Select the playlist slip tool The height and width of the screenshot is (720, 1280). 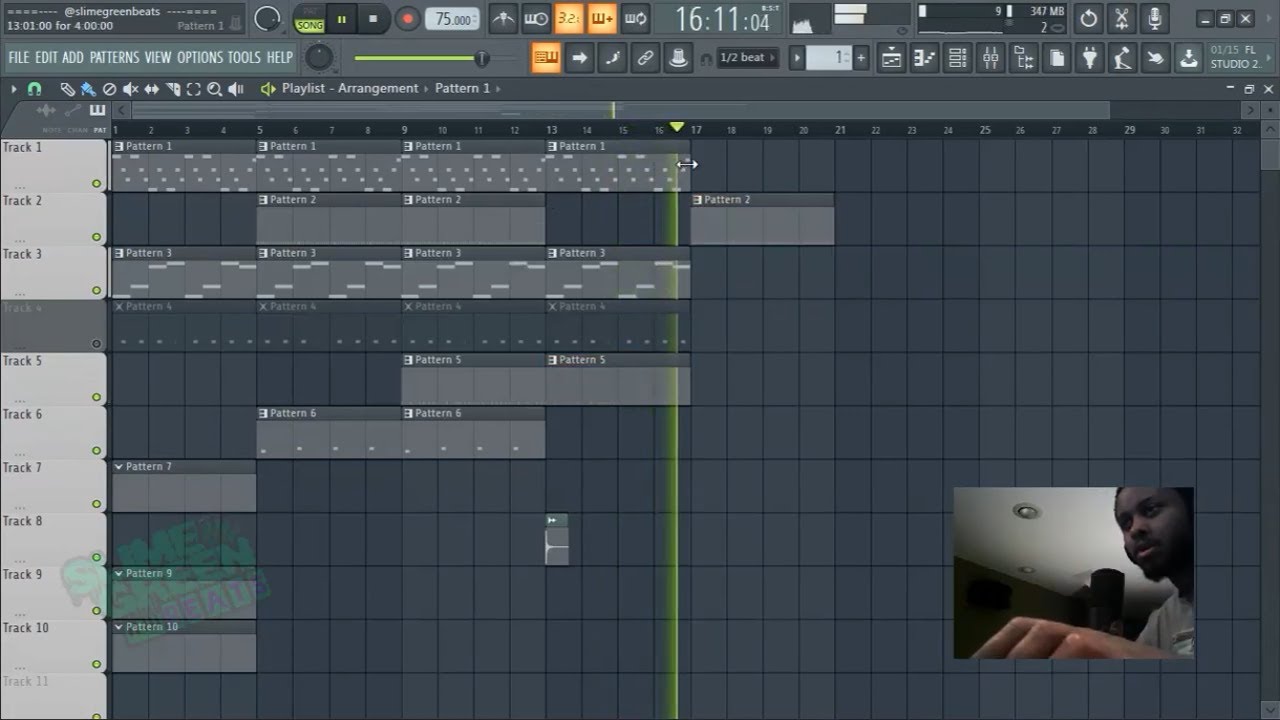pyautogui.click(x=151, y=89)
